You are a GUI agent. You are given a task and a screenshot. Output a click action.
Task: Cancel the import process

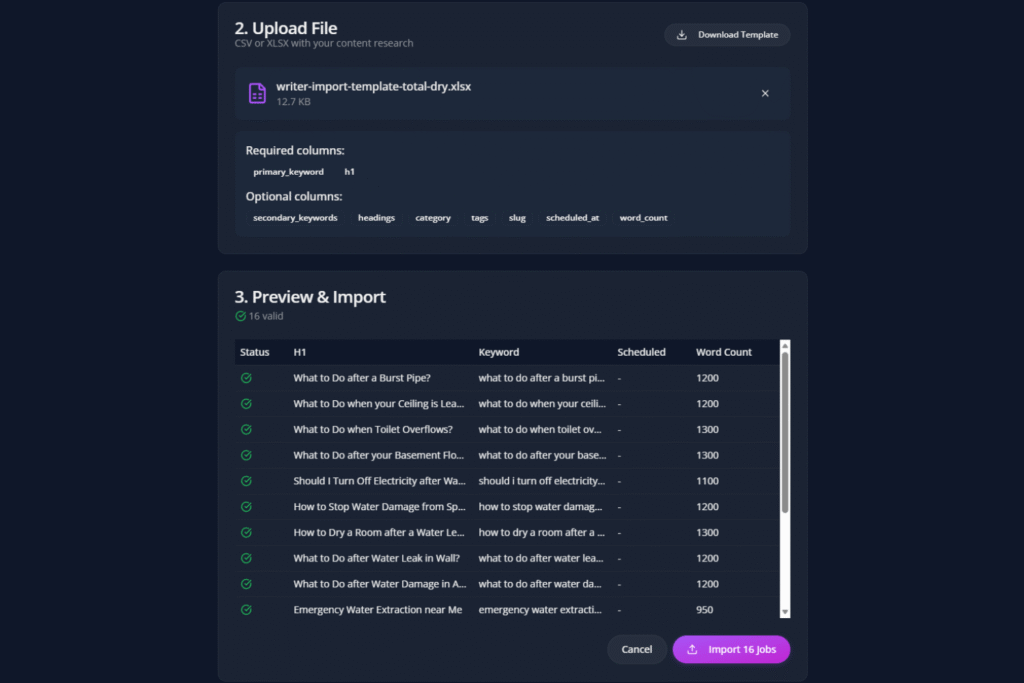(x=637, y=649)
